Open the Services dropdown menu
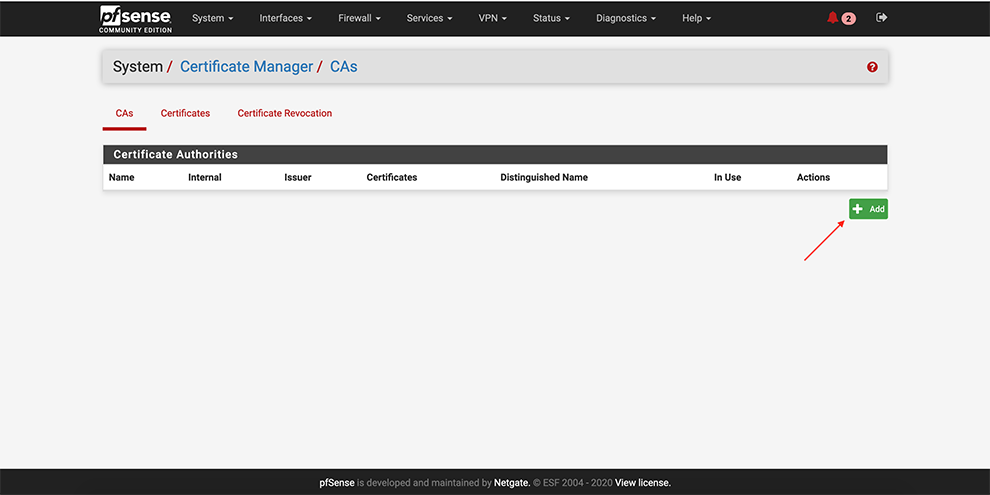 [429, 18]
